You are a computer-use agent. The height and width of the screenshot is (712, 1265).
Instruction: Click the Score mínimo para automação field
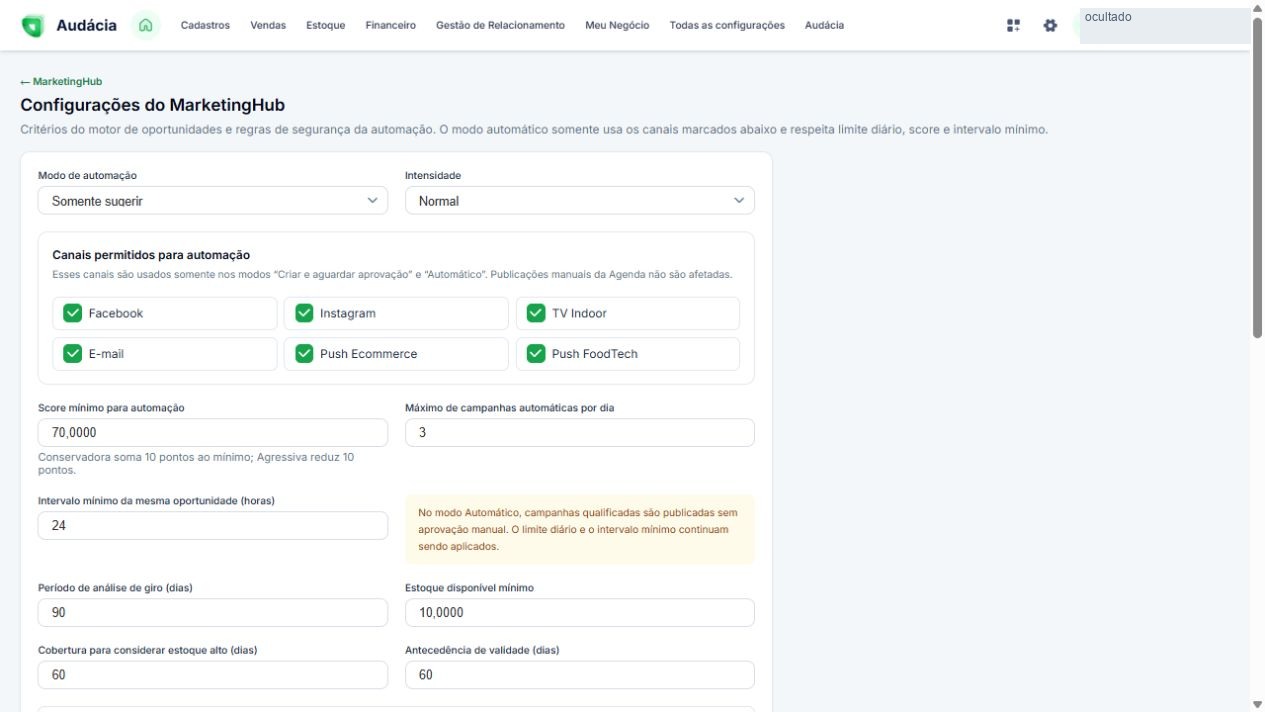click(x=213, y=433)
